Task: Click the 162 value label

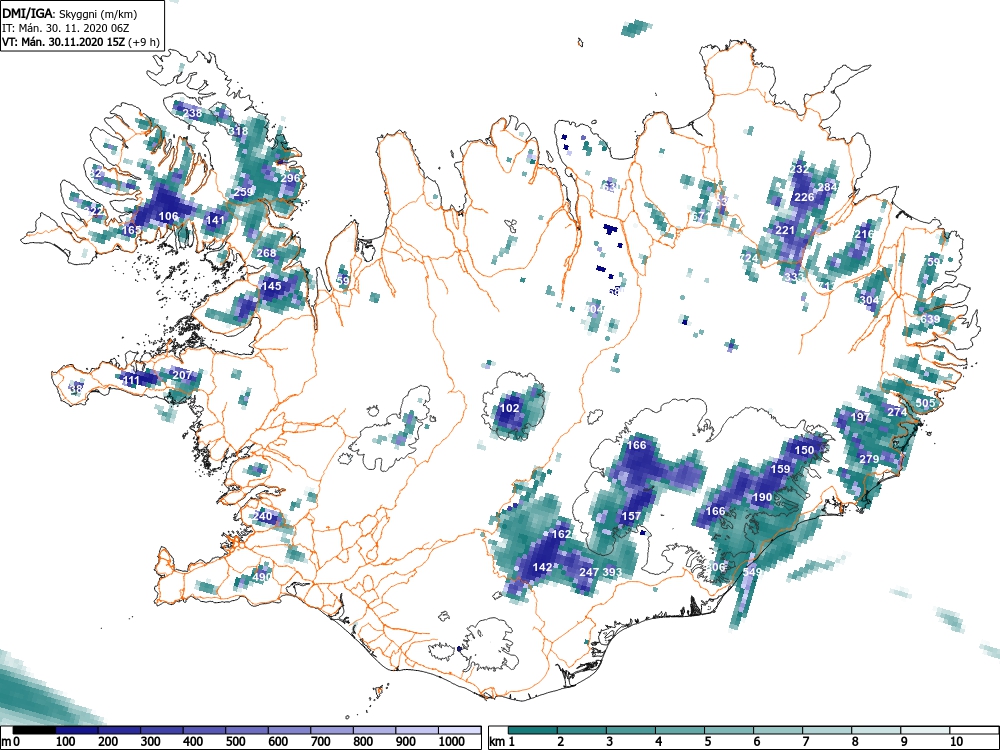Action: point(561,534)
